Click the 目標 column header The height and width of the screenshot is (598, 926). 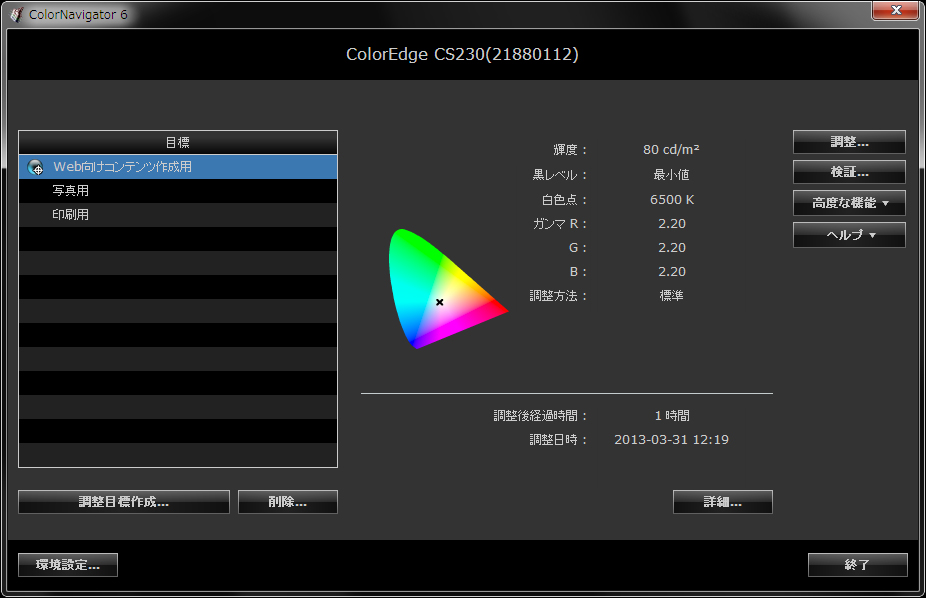(178, 142)
